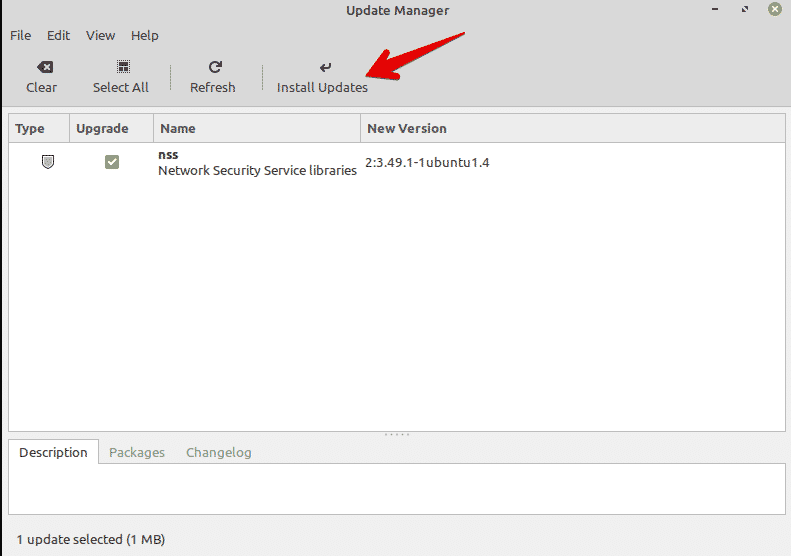791x556 pixels.
Task: Switch to the Description tab
Action: click(53, 452)
